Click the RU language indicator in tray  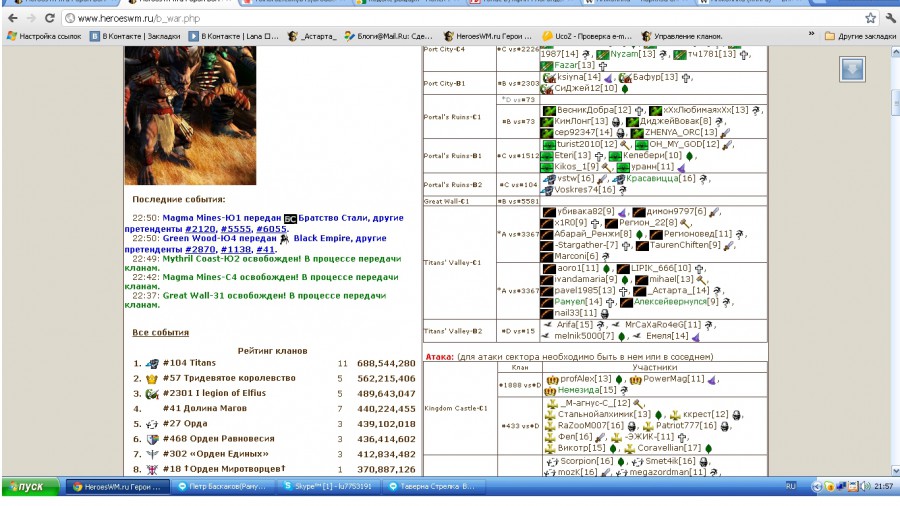point(790,486)
